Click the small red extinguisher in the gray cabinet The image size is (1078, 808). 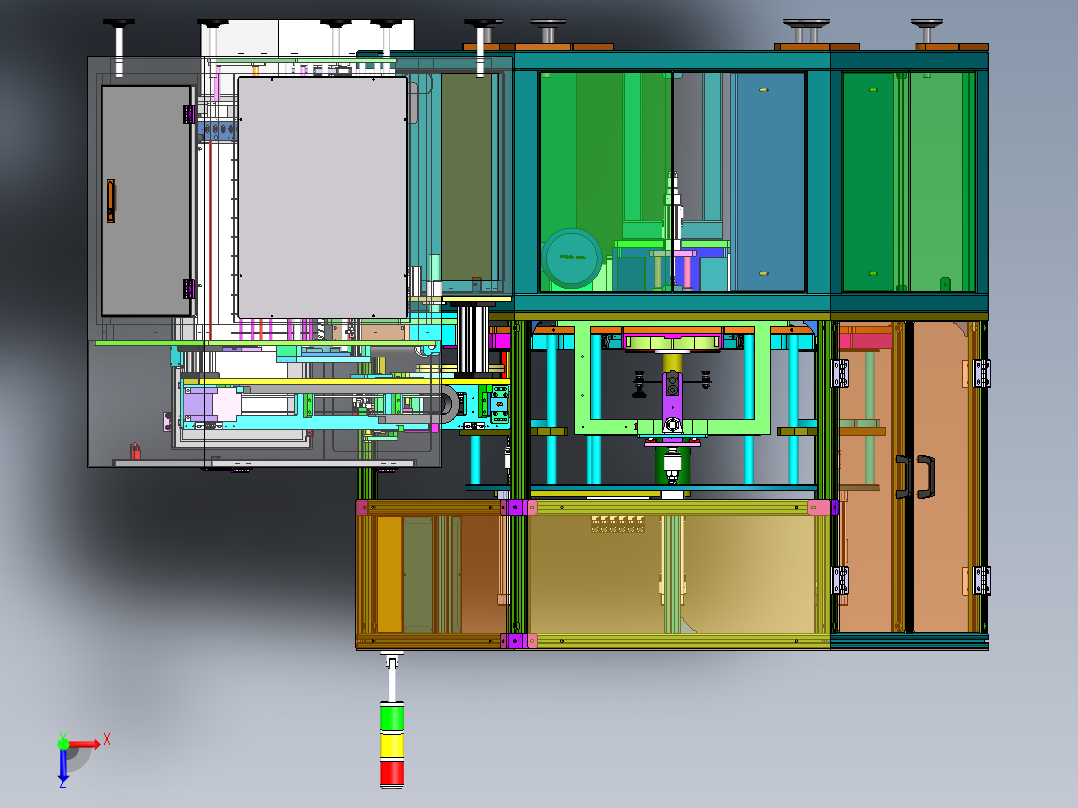(x=135, y=451)
